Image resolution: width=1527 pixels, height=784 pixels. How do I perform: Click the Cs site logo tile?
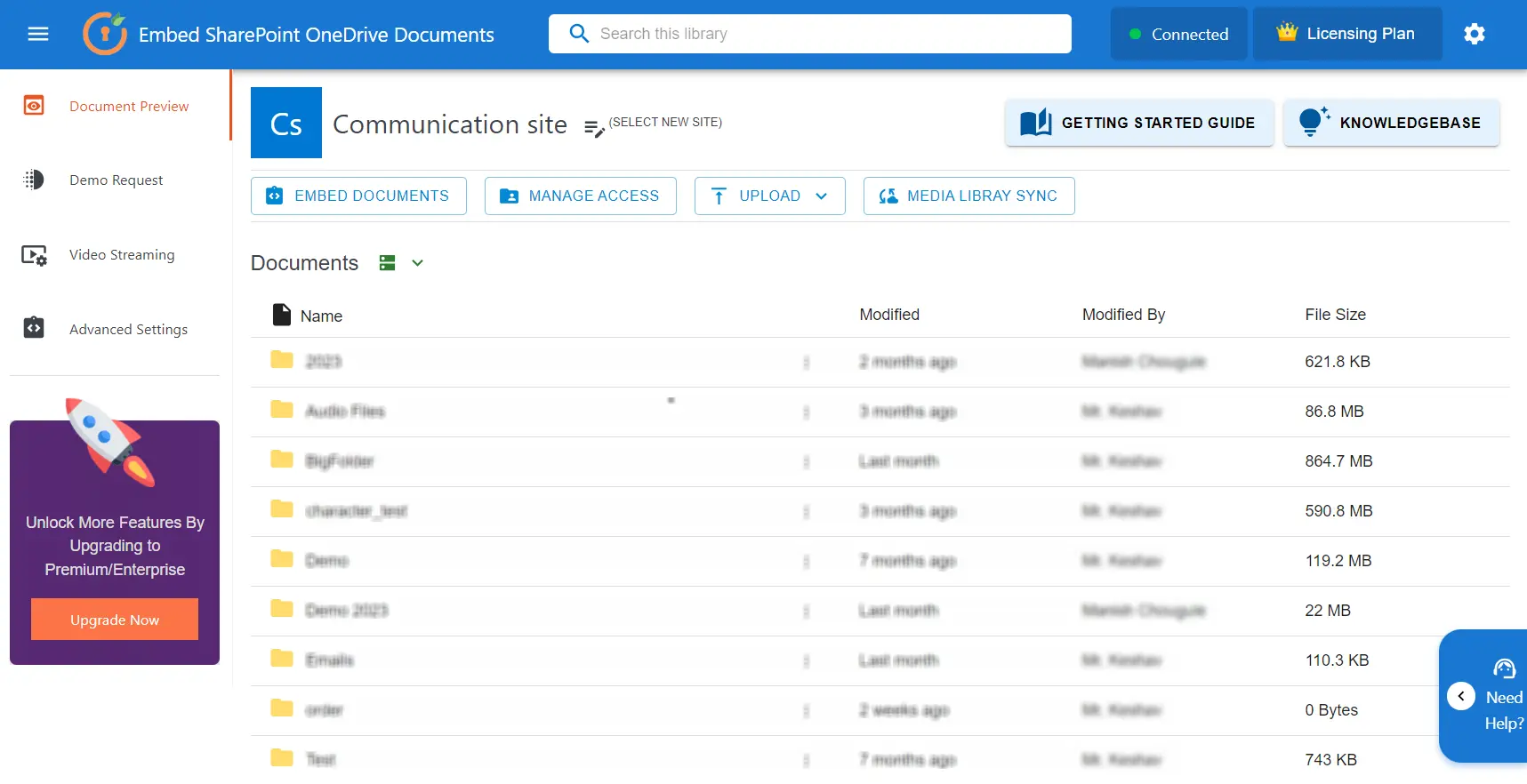(285, 123)
